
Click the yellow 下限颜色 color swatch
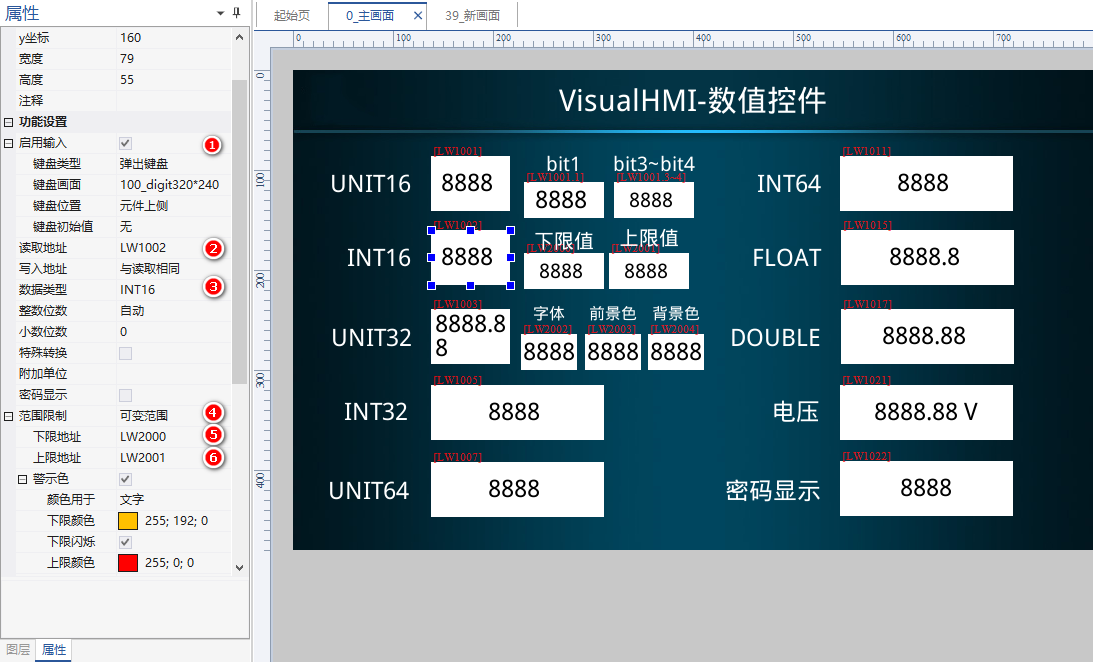(x=128, y=521)
